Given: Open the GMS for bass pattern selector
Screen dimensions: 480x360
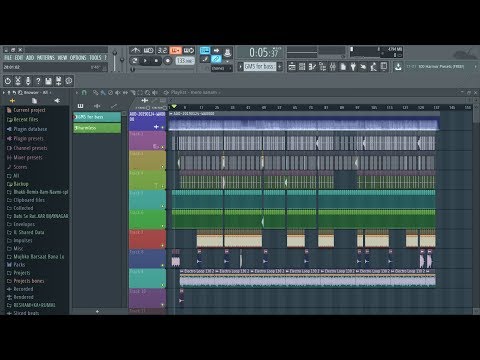Looking at the screenshot, I should click(x=260, y=67).
